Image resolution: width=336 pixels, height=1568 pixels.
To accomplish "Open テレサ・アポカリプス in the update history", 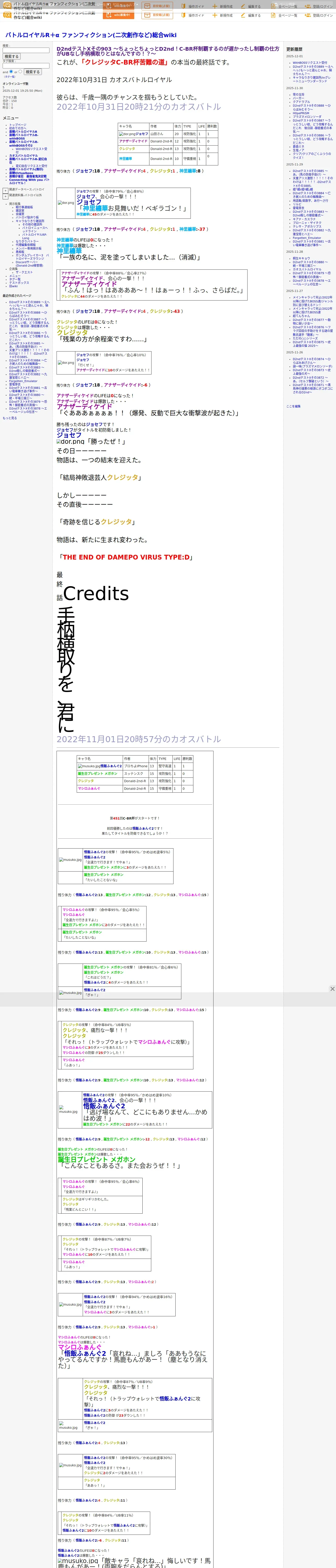I will (x=307, y=226).
